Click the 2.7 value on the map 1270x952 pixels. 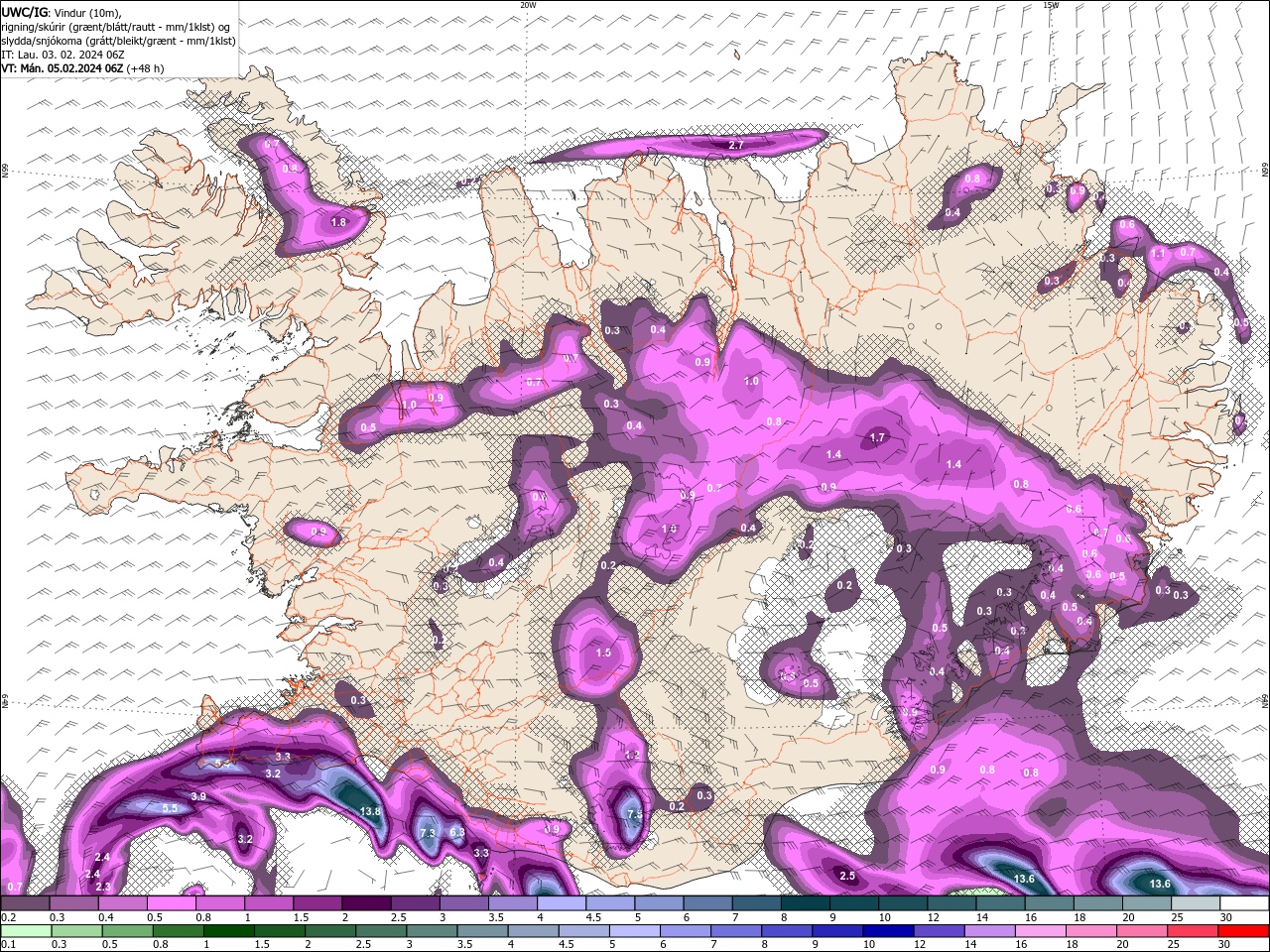pyautogui.click(x=736, y=145)
